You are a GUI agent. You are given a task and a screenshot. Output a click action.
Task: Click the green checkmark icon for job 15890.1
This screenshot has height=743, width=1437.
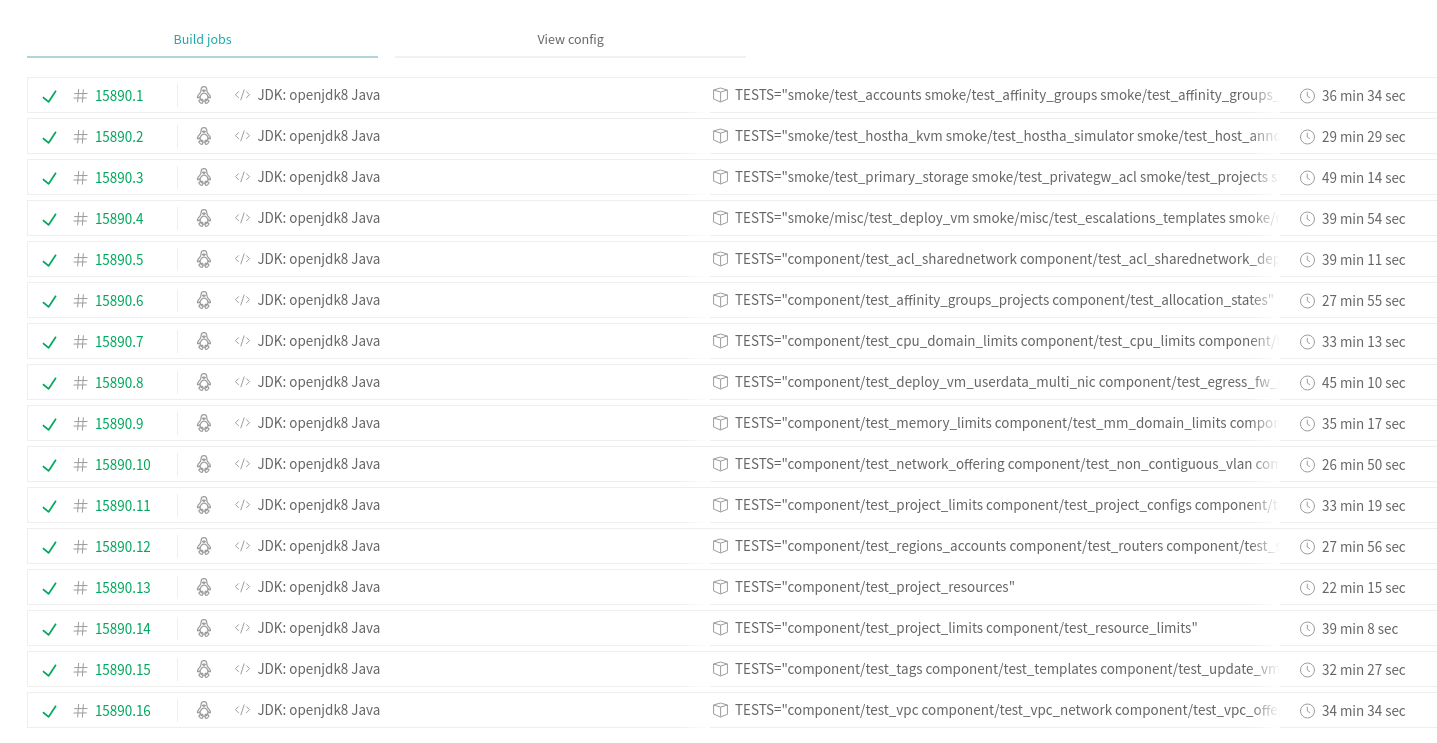click(x=49, y=96)
